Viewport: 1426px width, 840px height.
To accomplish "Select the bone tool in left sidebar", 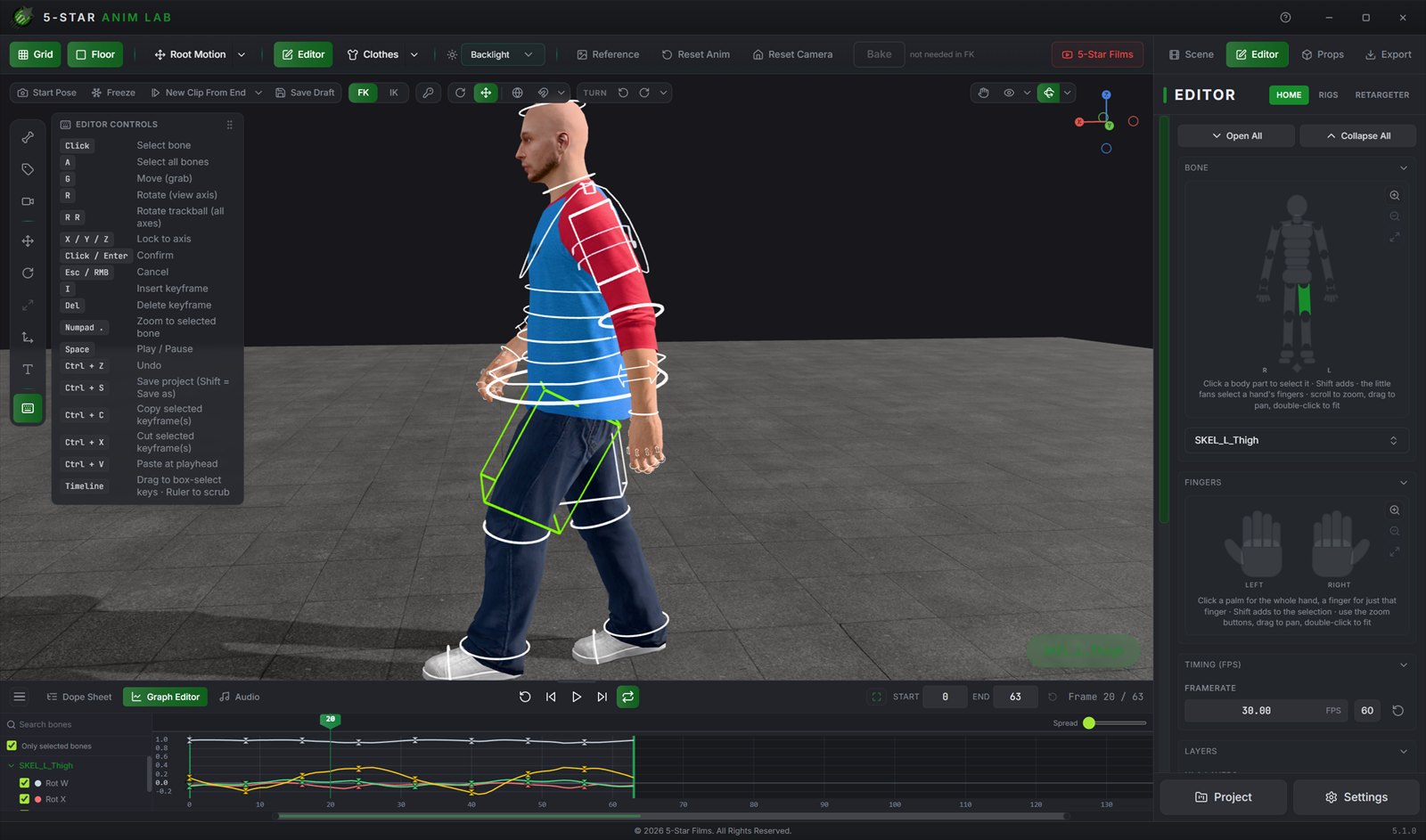I will click(28, 137).
